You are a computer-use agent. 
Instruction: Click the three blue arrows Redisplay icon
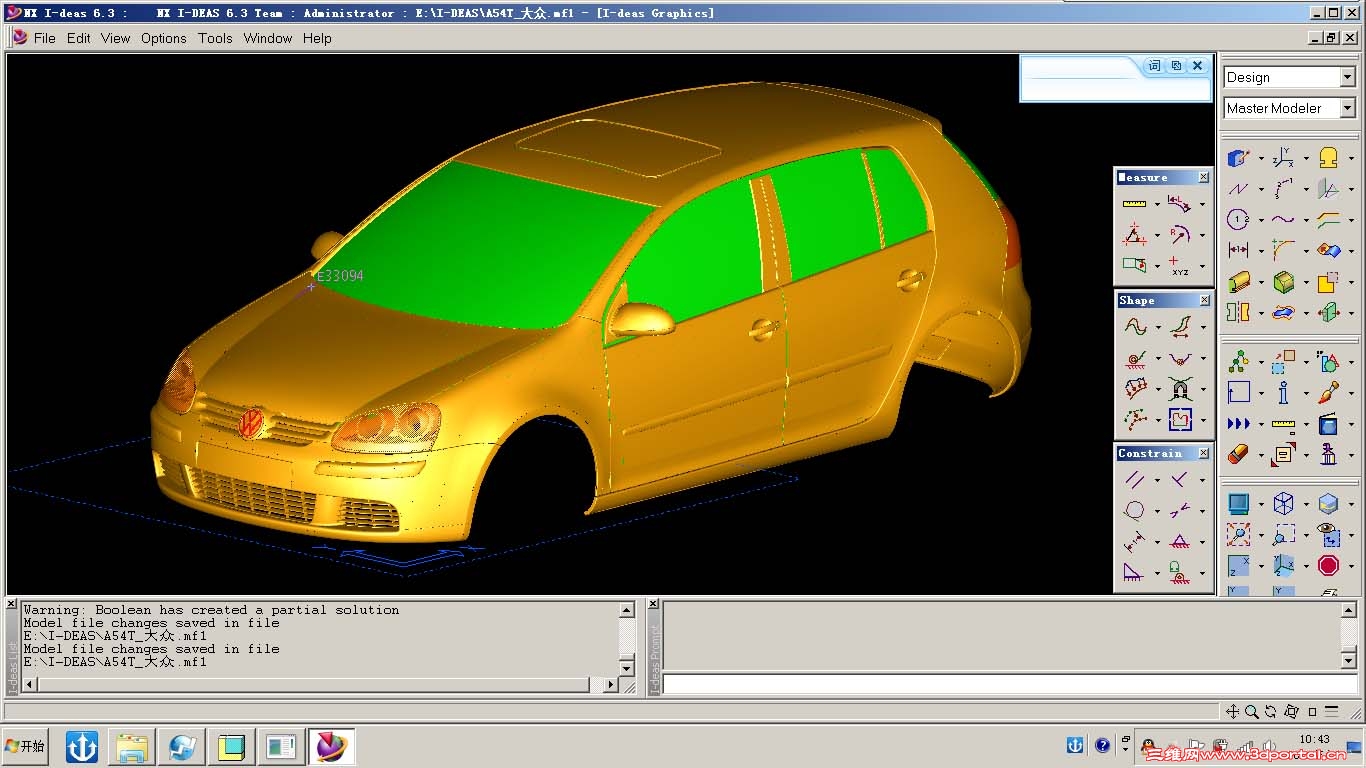(x=1239, y=424)
